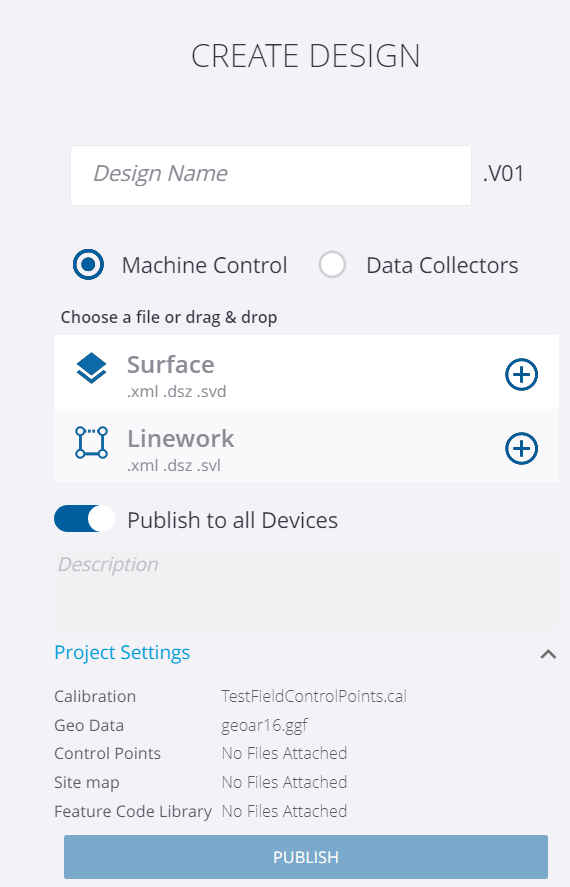This screenshot has width=570, height=887.
Task: Click the TestFieldControlPoints.cal calibration file
Action: pyautogui.click(x=314, y=696)
